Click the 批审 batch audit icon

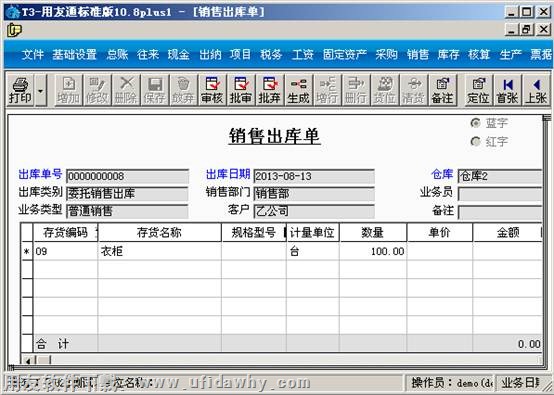click(x=241, y=90)
